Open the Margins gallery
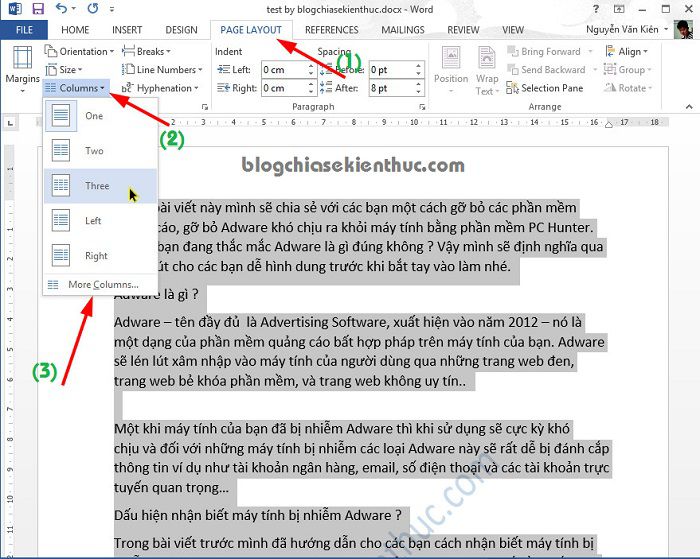Viewport: 700px width, 559px height. [x=22, y=69]
